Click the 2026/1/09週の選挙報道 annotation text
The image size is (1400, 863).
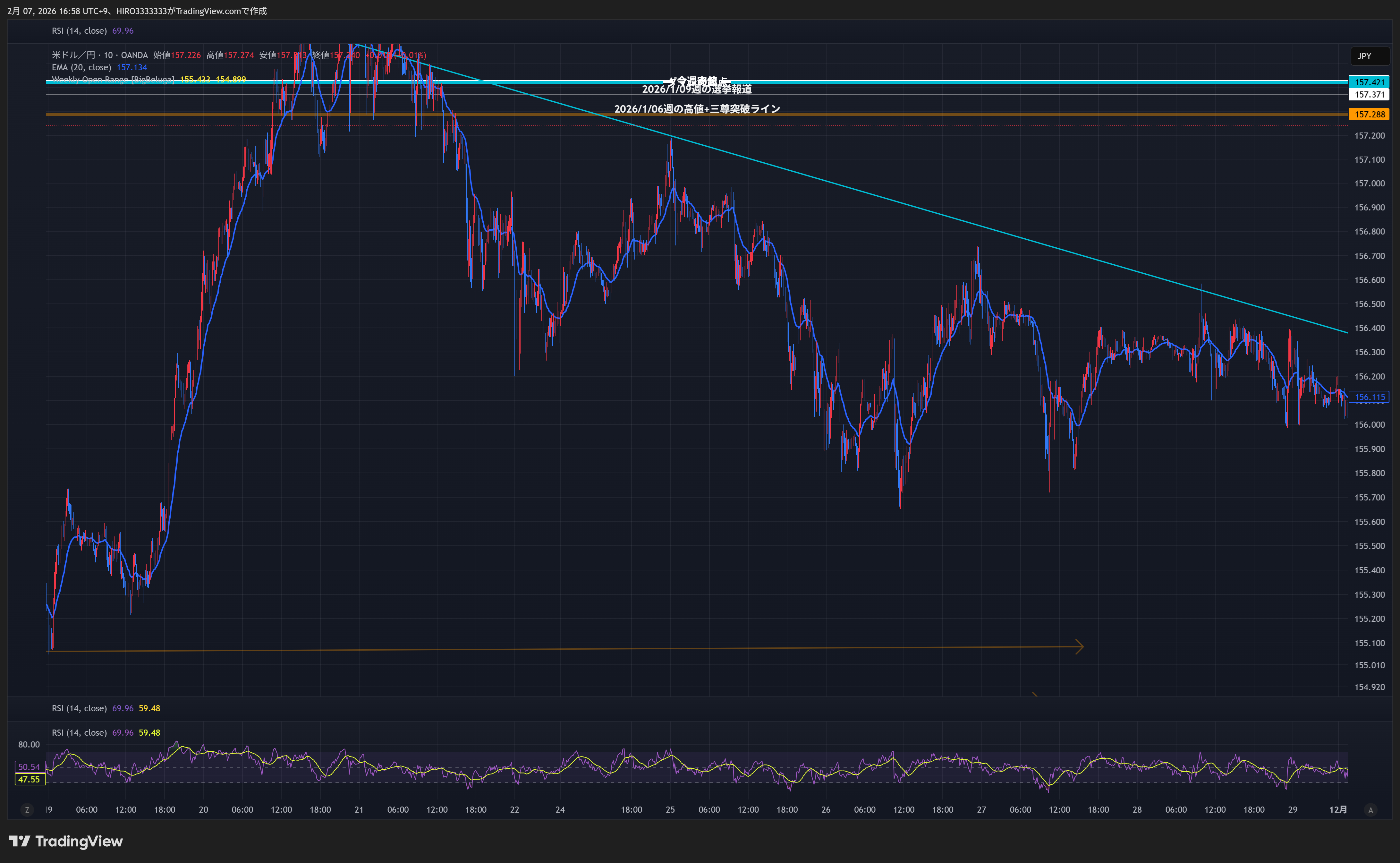(697, 90)
